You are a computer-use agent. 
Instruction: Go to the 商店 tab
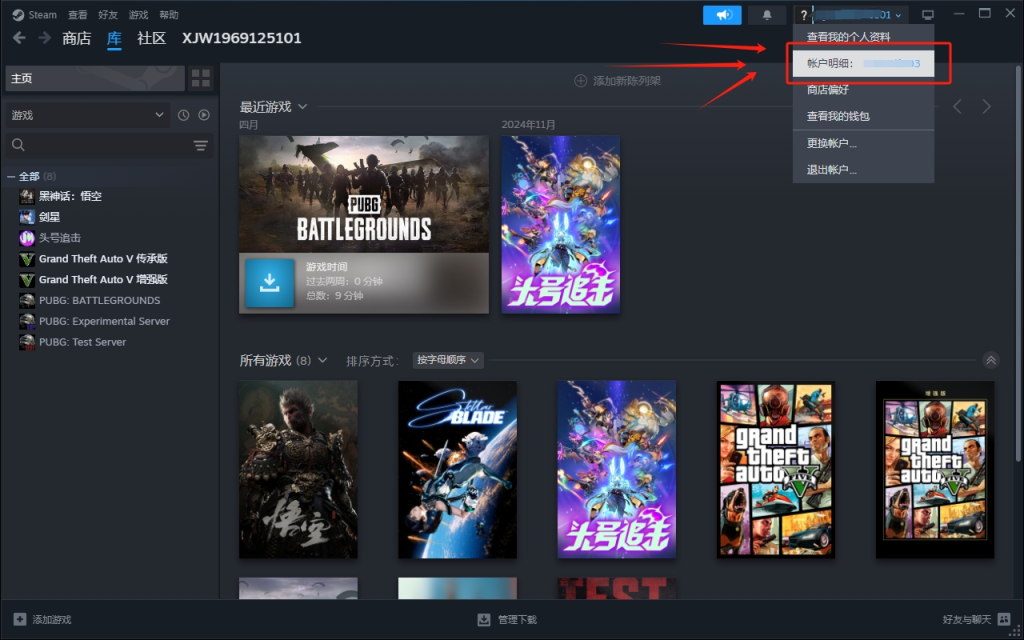click(76, 39)
